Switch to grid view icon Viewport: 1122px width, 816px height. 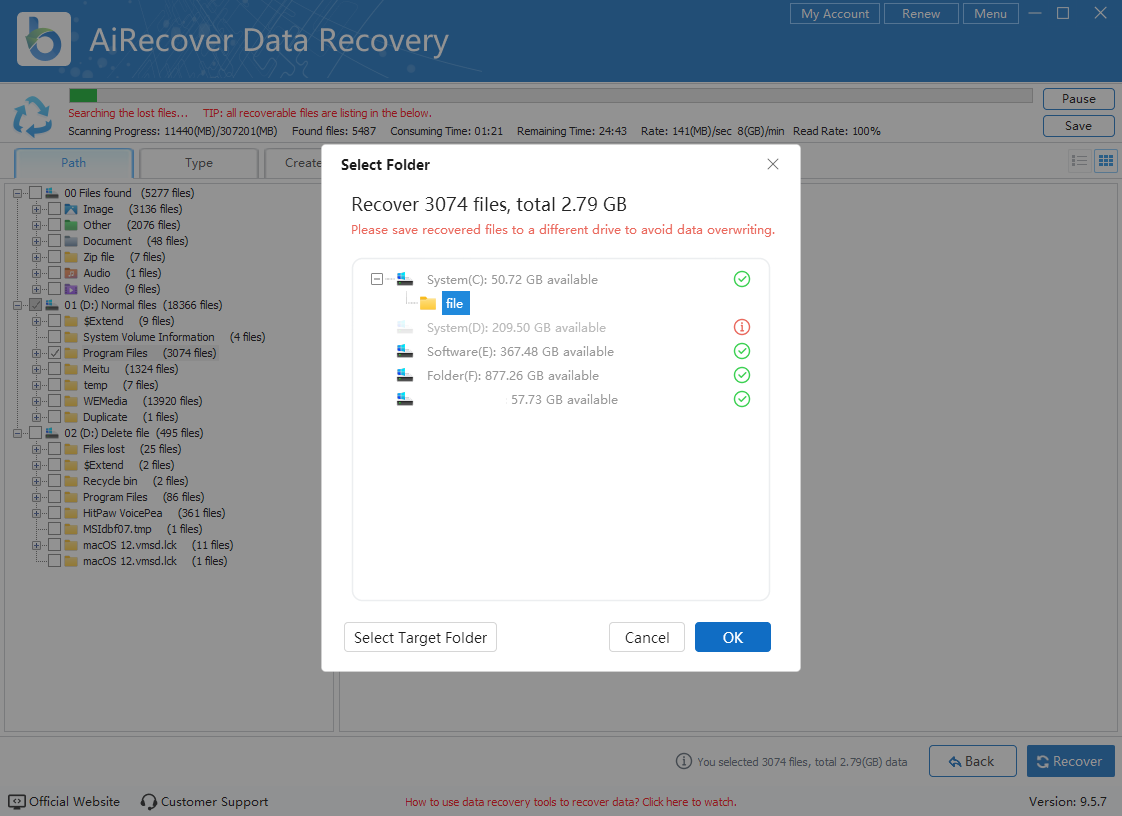(1105, 161)
